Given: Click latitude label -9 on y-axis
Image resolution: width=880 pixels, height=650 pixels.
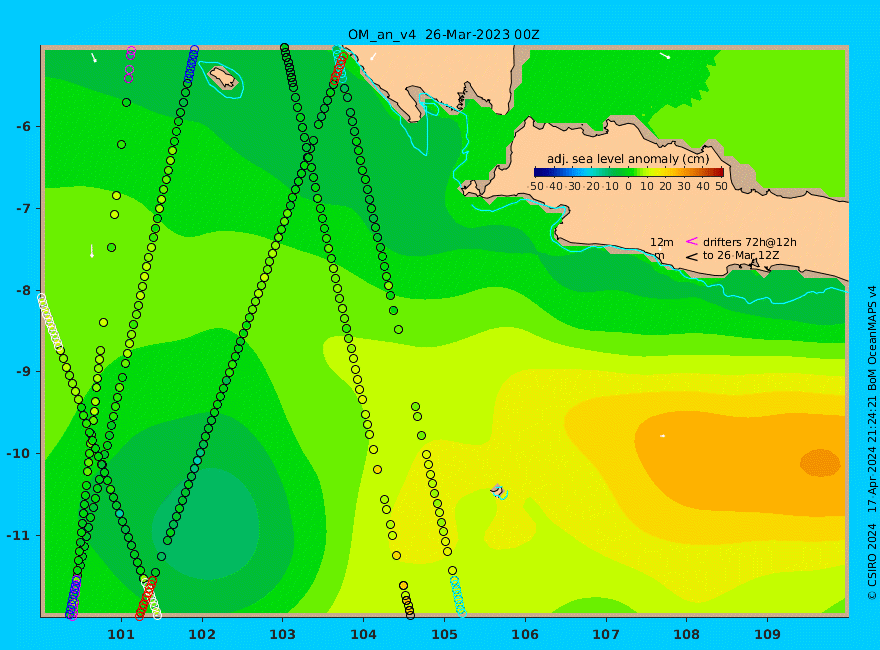Looking at the screenshot, I should click(25, 372).
